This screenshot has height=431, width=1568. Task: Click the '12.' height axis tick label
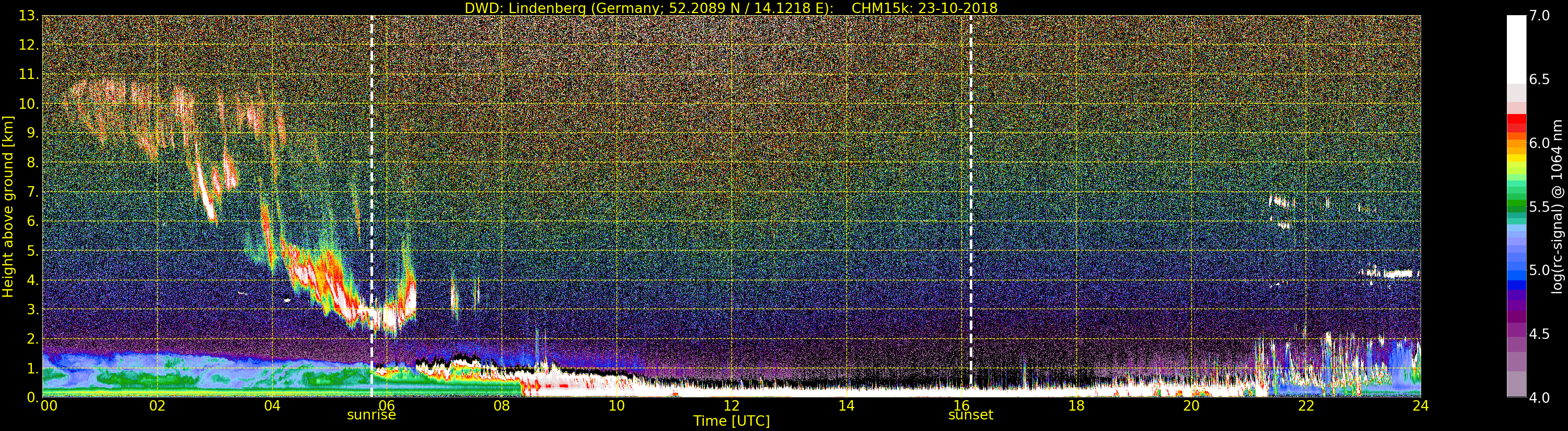[29, 45]
